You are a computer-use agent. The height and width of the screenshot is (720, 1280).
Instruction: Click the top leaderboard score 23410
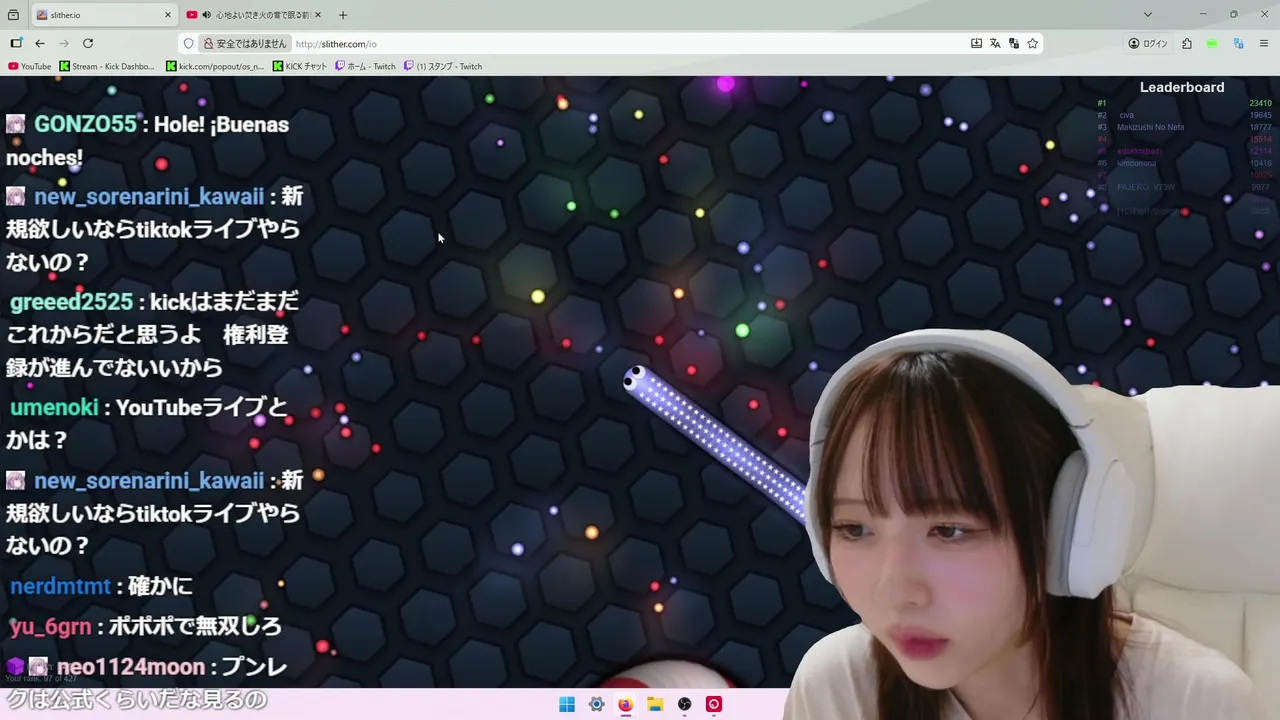click(1260, 103)
